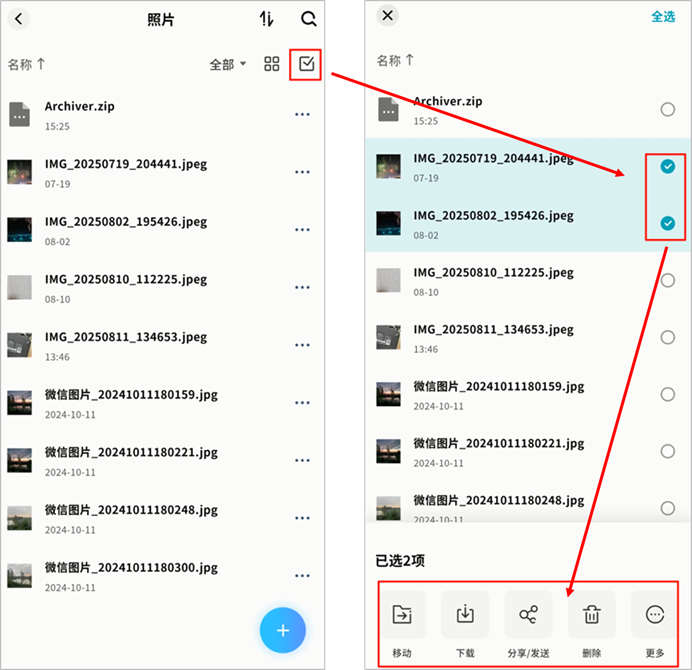Open more options for Archiver.zip in left list
This screenshot has height=670, width=692.
coord(302,115)
